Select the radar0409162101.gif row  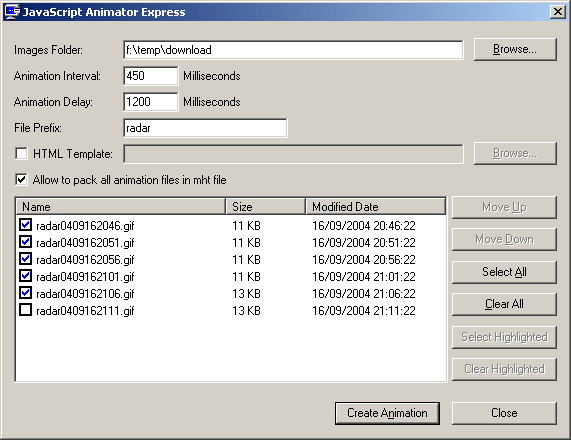(231, 276)
